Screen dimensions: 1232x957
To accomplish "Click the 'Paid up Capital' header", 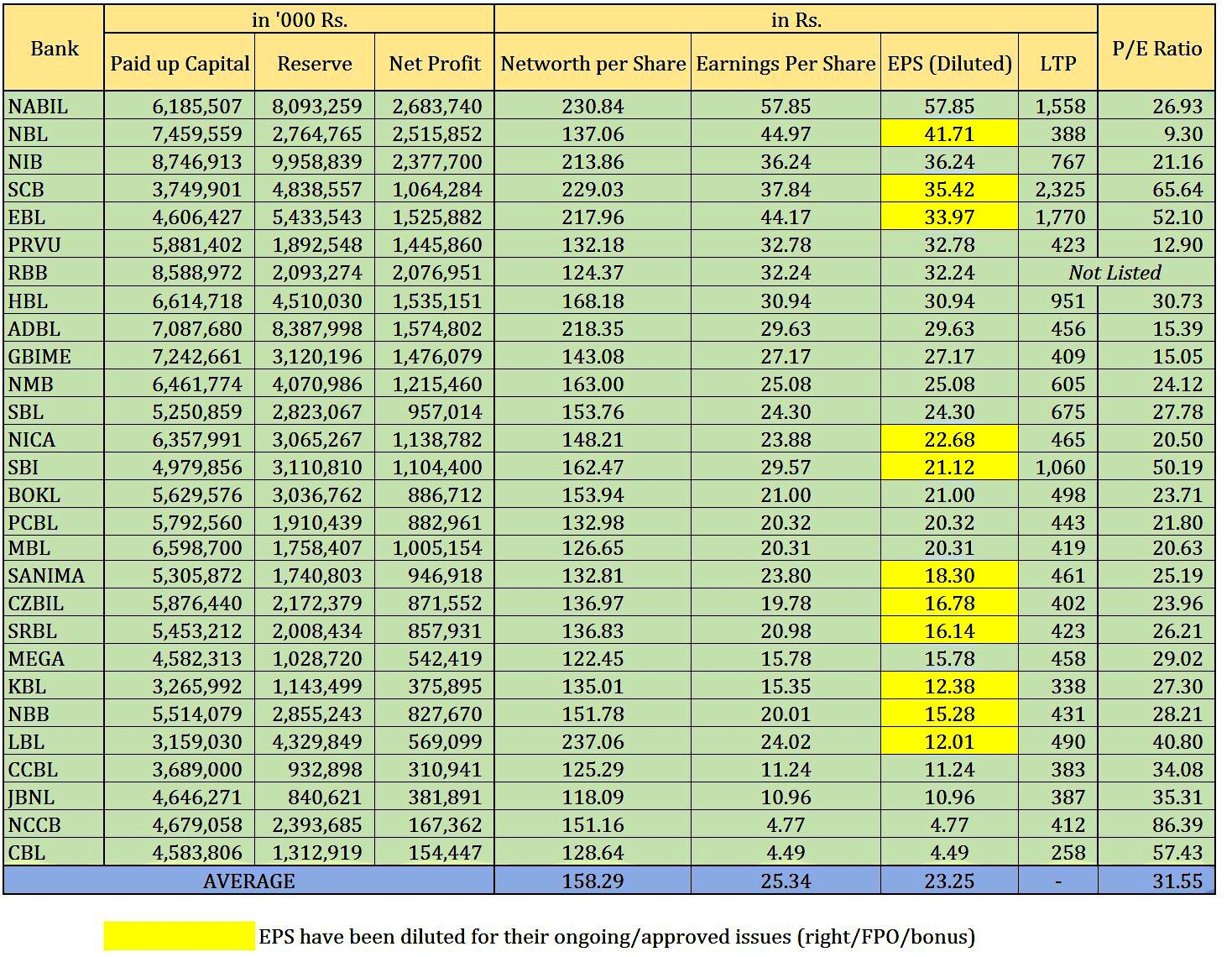I will point(180,63).
